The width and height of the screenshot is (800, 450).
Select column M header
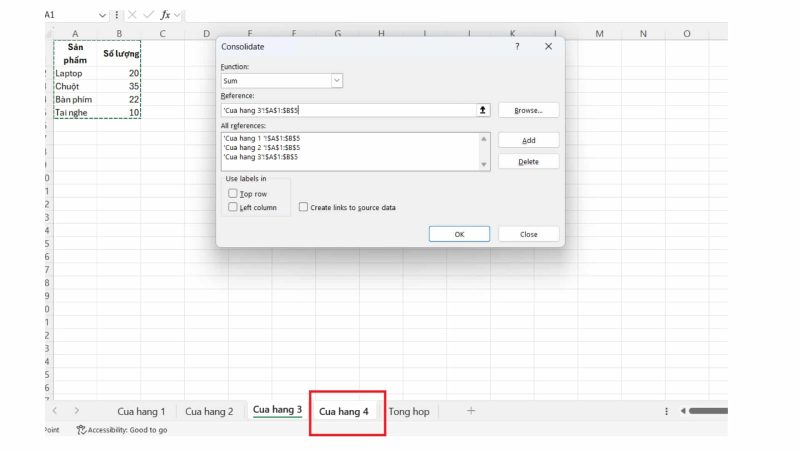click(x=599, y=34)
